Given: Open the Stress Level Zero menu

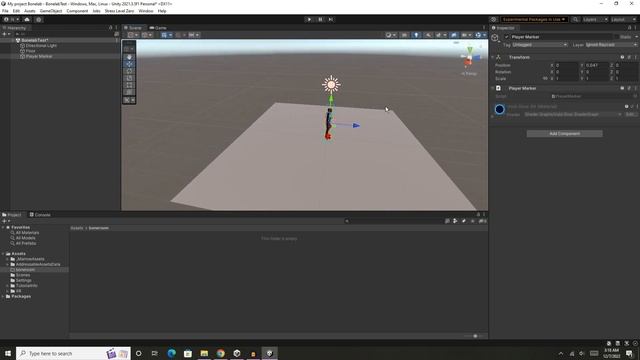Looking at the screenshot, I should click(119, 11).
